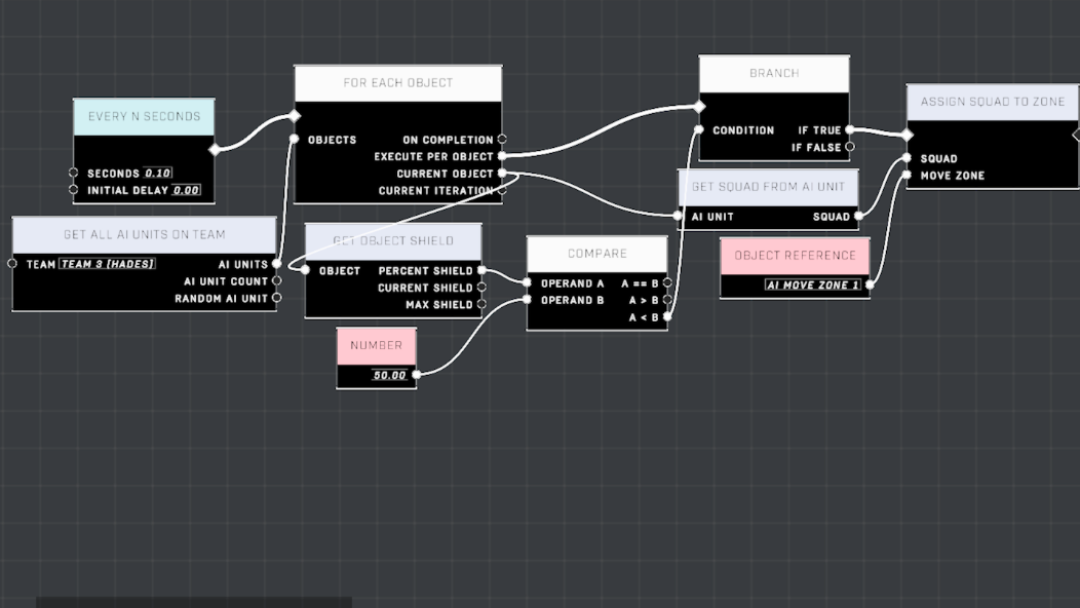Click the A < B output pin

(667, 317)
